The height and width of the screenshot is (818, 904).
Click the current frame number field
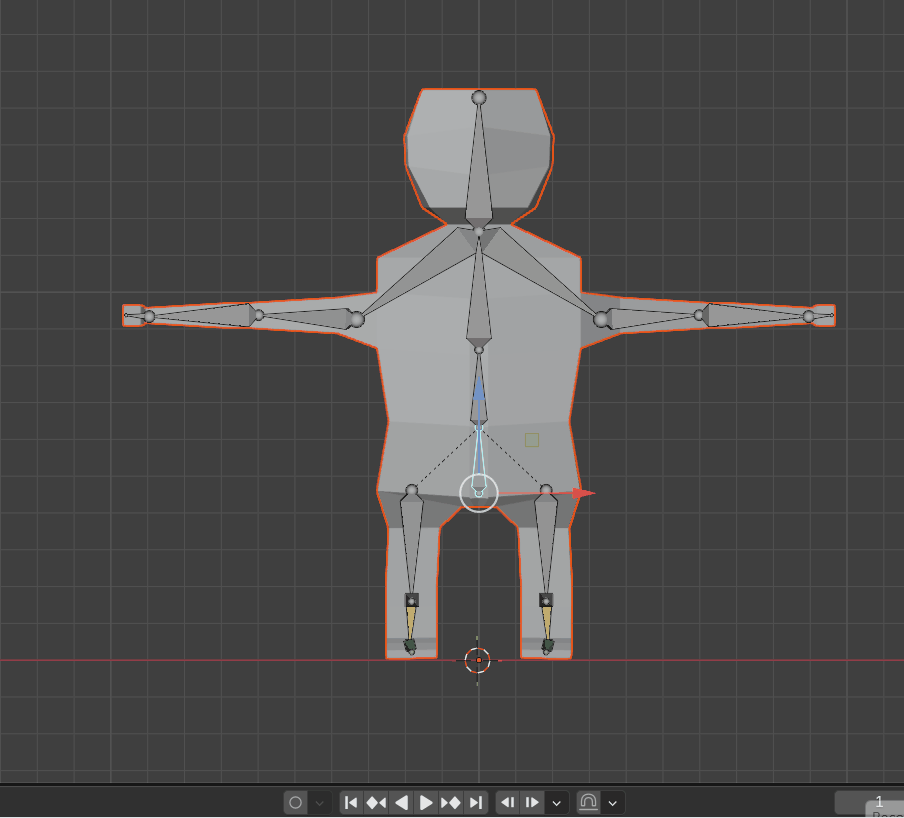(869, 802)
